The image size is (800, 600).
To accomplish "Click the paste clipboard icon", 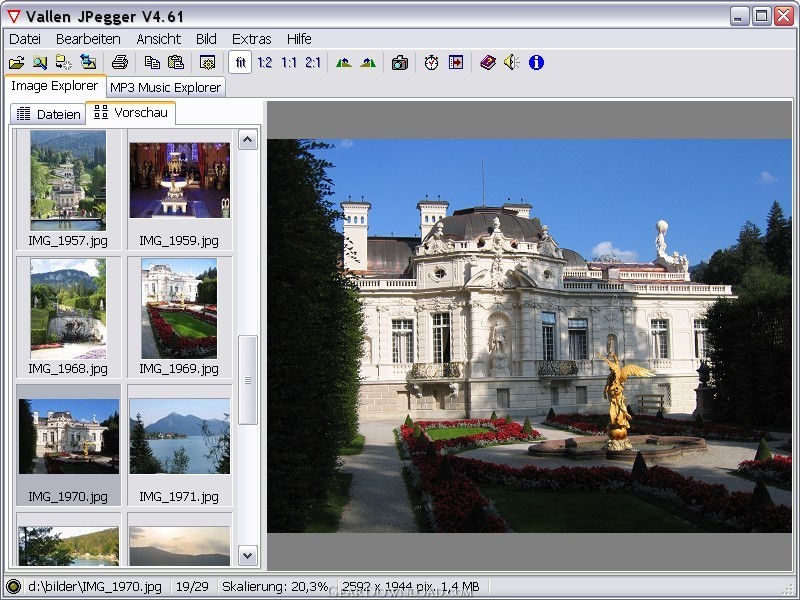I will [x=176, y=62].
